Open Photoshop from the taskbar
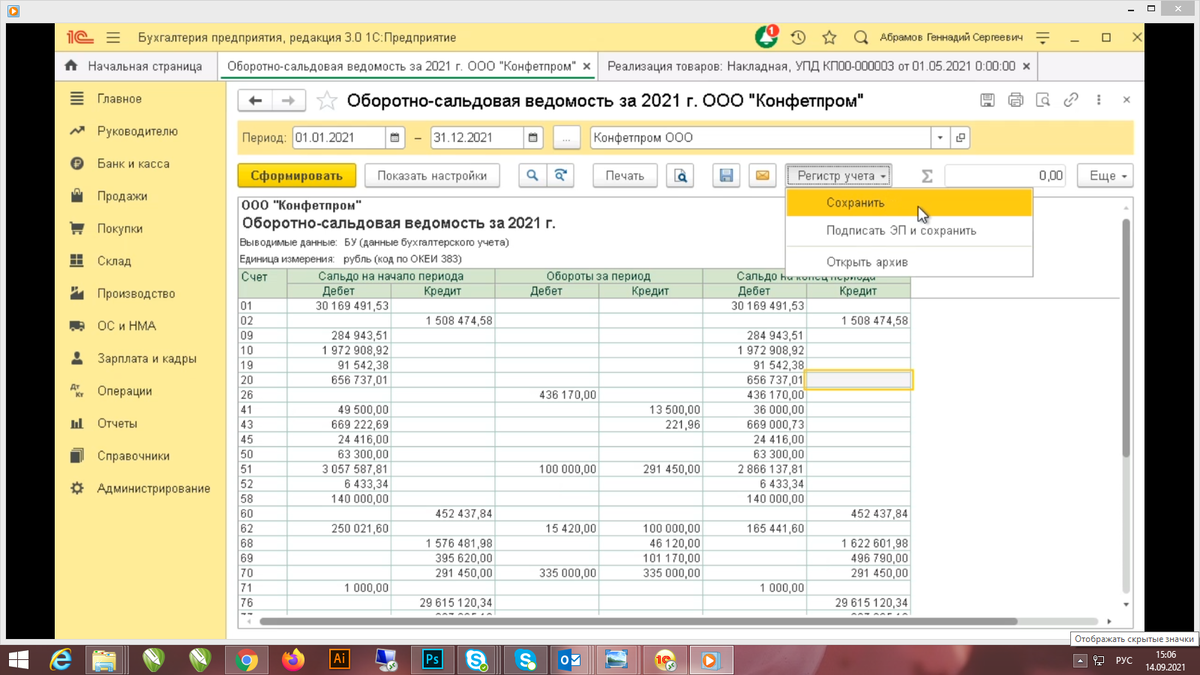 tap(433, 660)
